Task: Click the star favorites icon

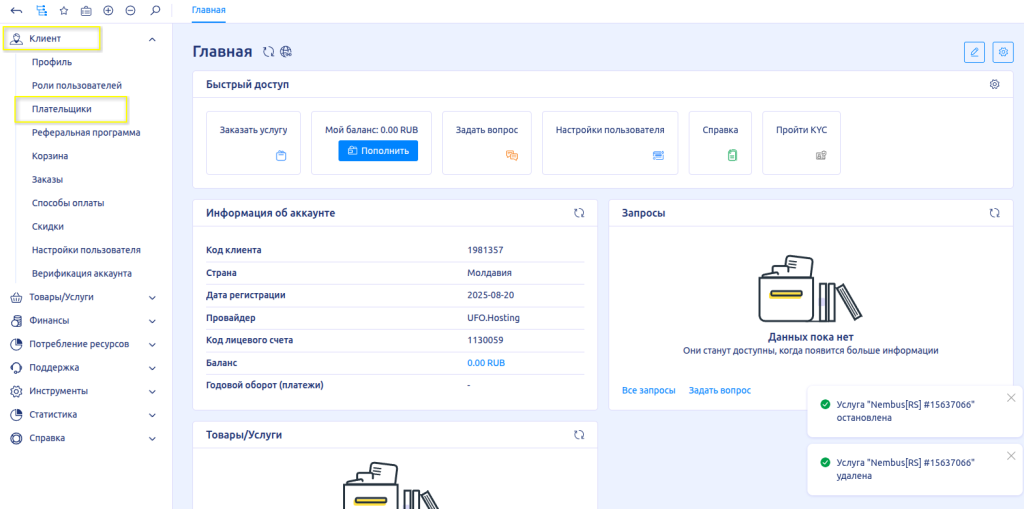Action: coord(64,10)
